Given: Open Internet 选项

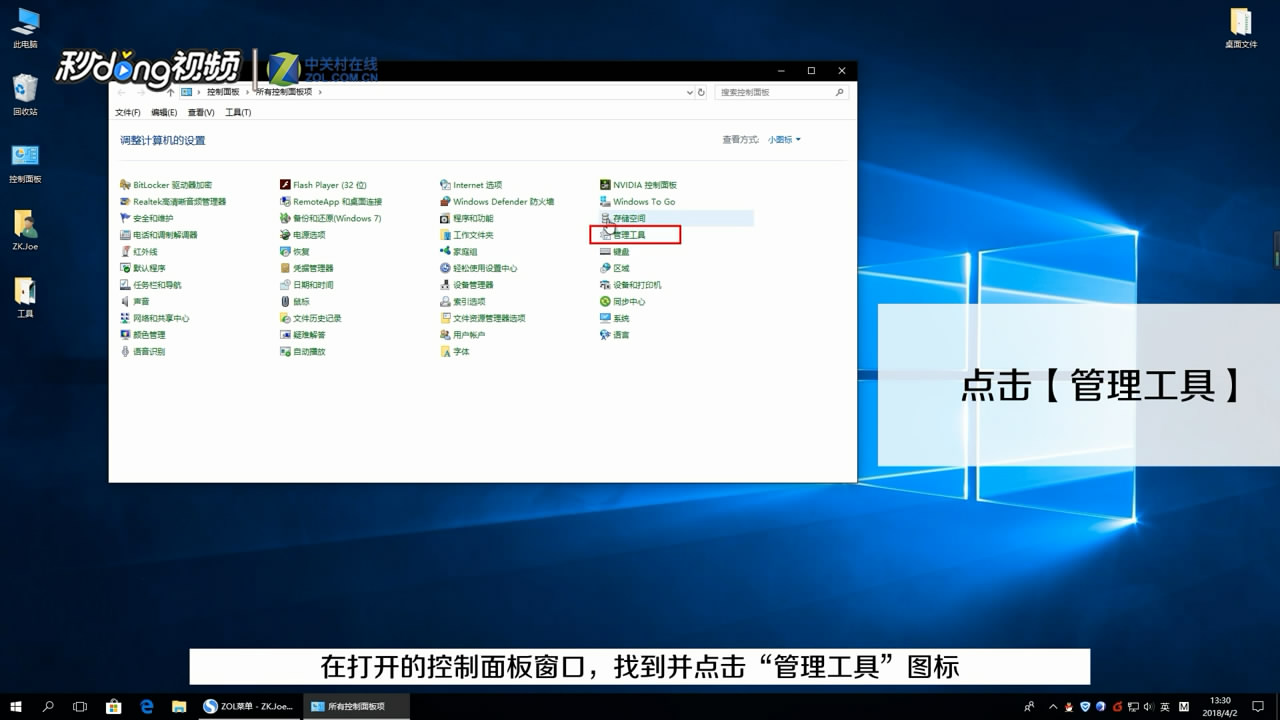Looking at the screenshot, I should pos(471,185).
